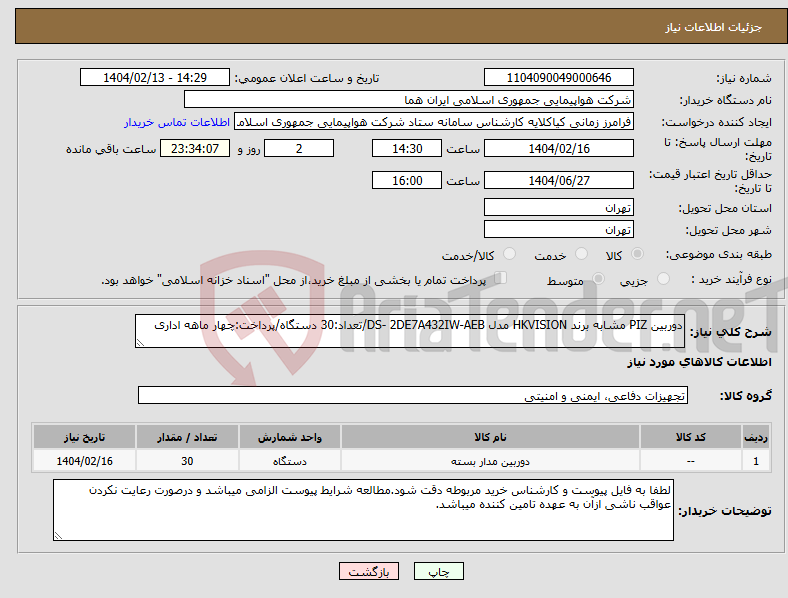Click the کد کالا column header
Image resolution: width=788 pixels, height=598 pixels.
tap(691, 437)
